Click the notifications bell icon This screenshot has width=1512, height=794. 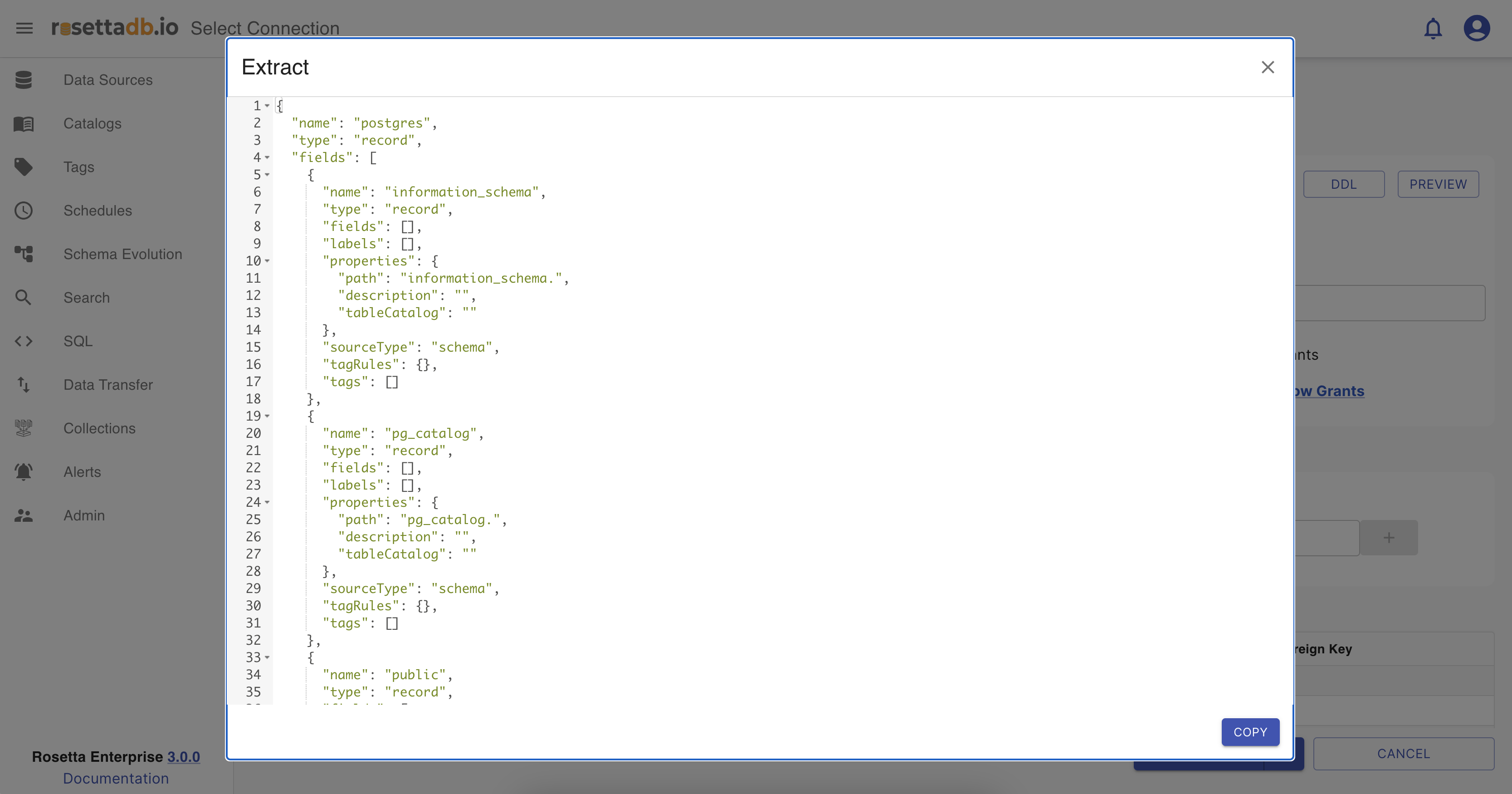(1433, 28)
